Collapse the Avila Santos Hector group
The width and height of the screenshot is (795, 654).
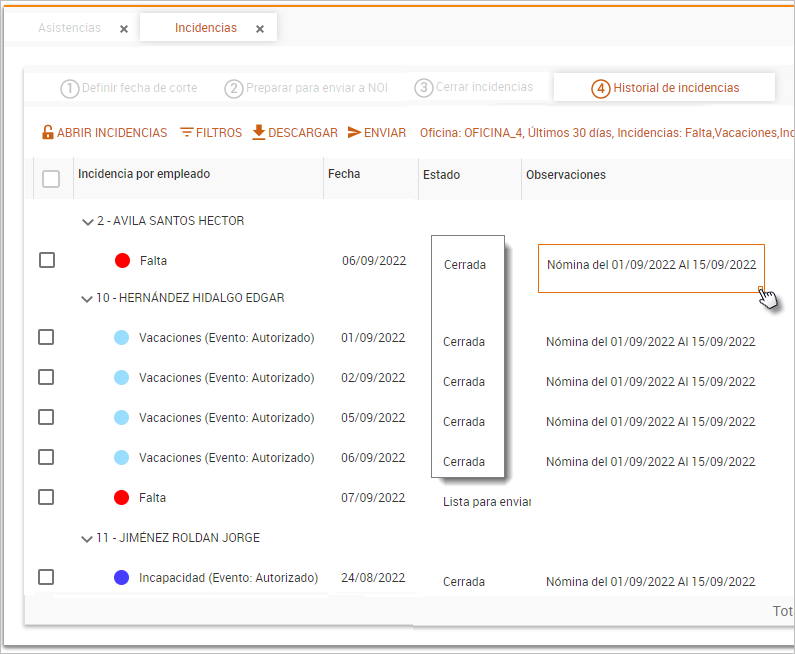[x=87, y=221]
